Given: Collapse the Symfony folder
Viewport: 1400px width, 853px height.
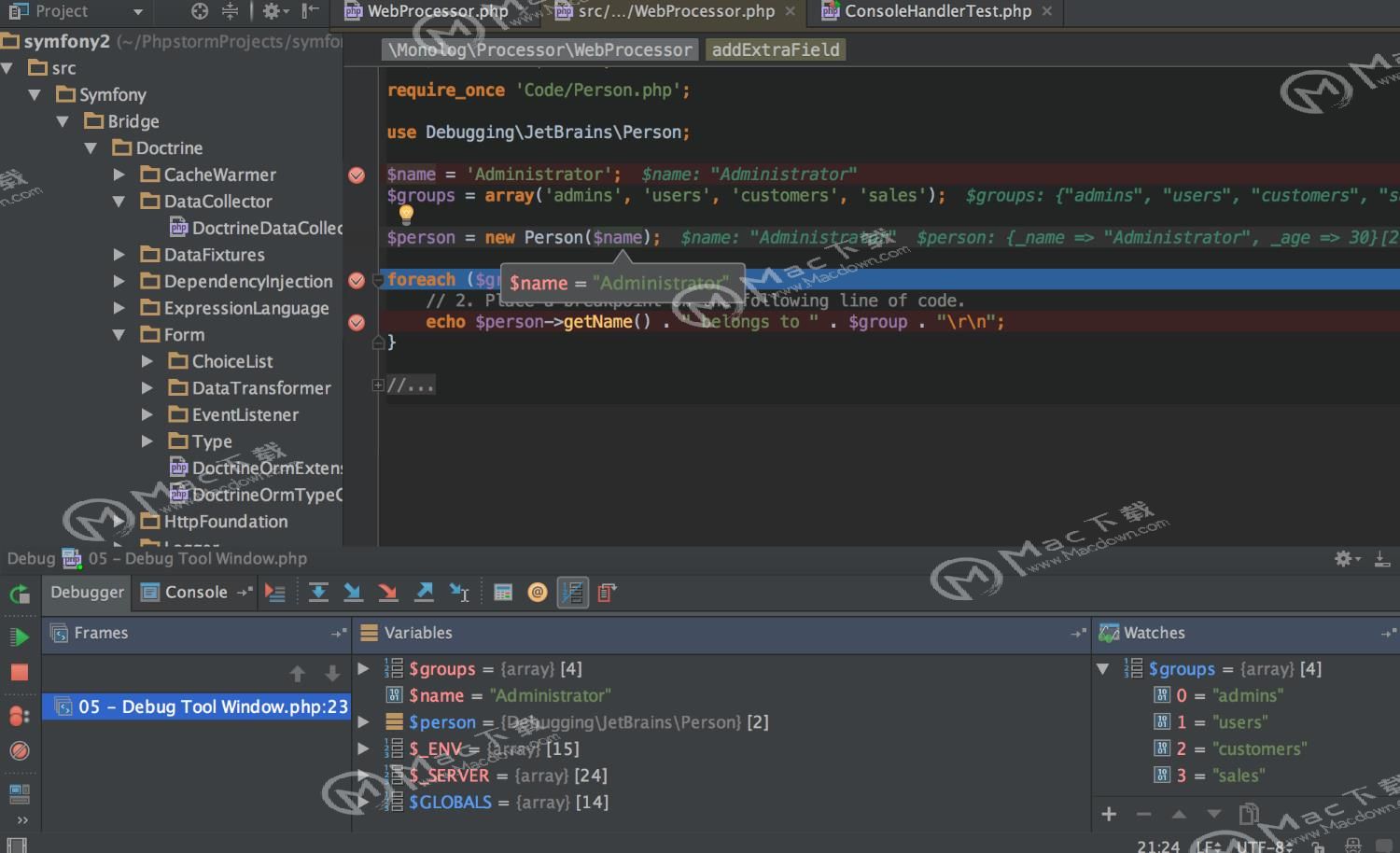Looking at the screenshot, I should tap(35, 95).
